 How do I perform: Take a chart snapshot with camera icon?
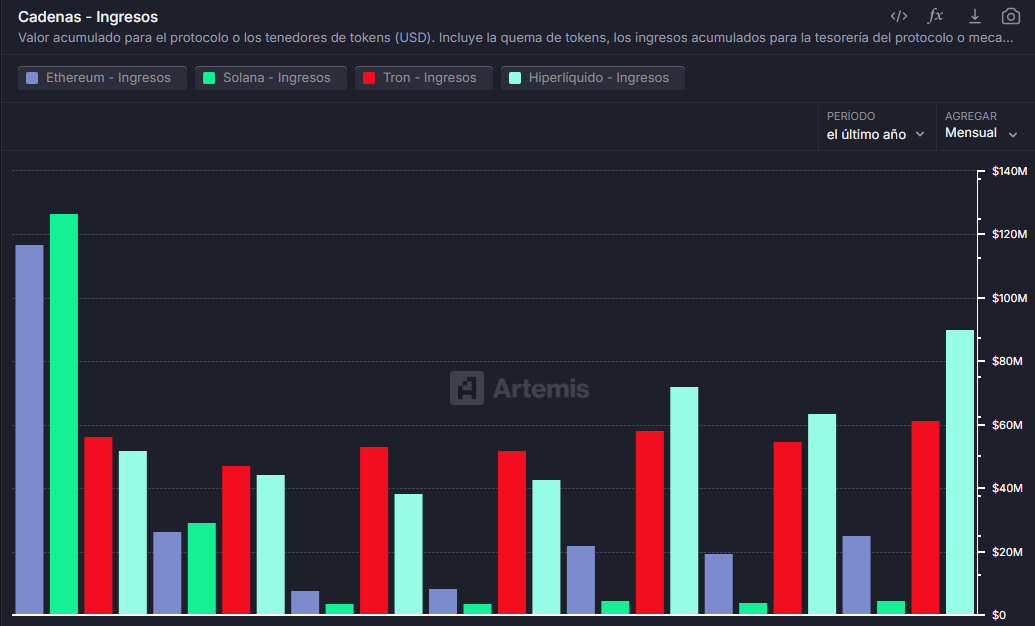(x=1011, y=17)
